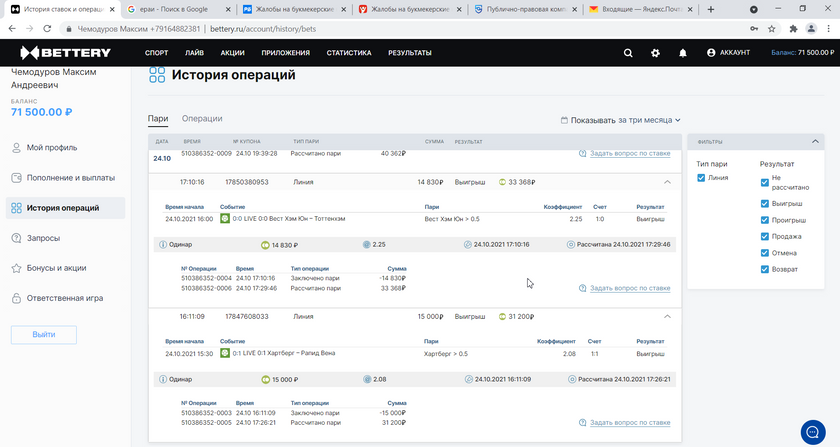Click football icon of Хартберг event
Viewport: 840px width, 447px height.
[x=225, y=353]
